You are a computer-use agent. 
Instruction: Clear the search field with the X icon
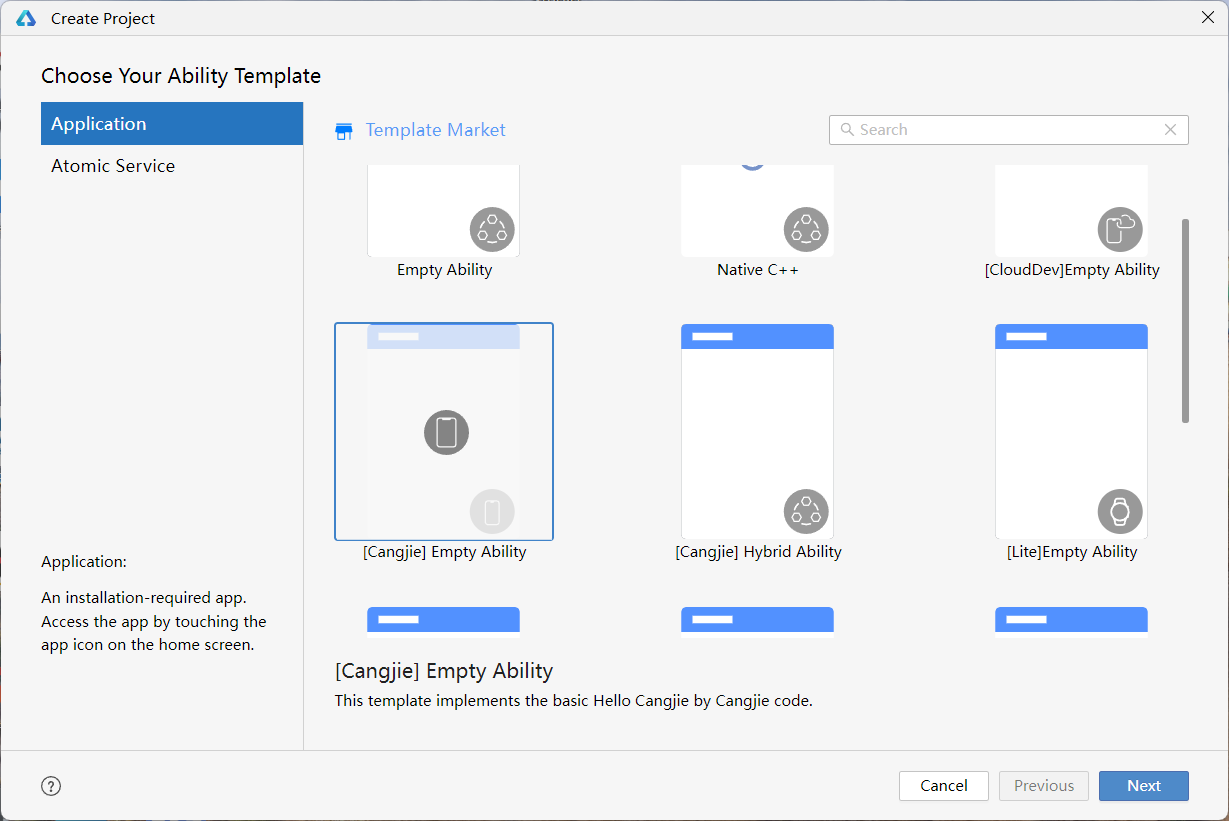pos(1171,130)
